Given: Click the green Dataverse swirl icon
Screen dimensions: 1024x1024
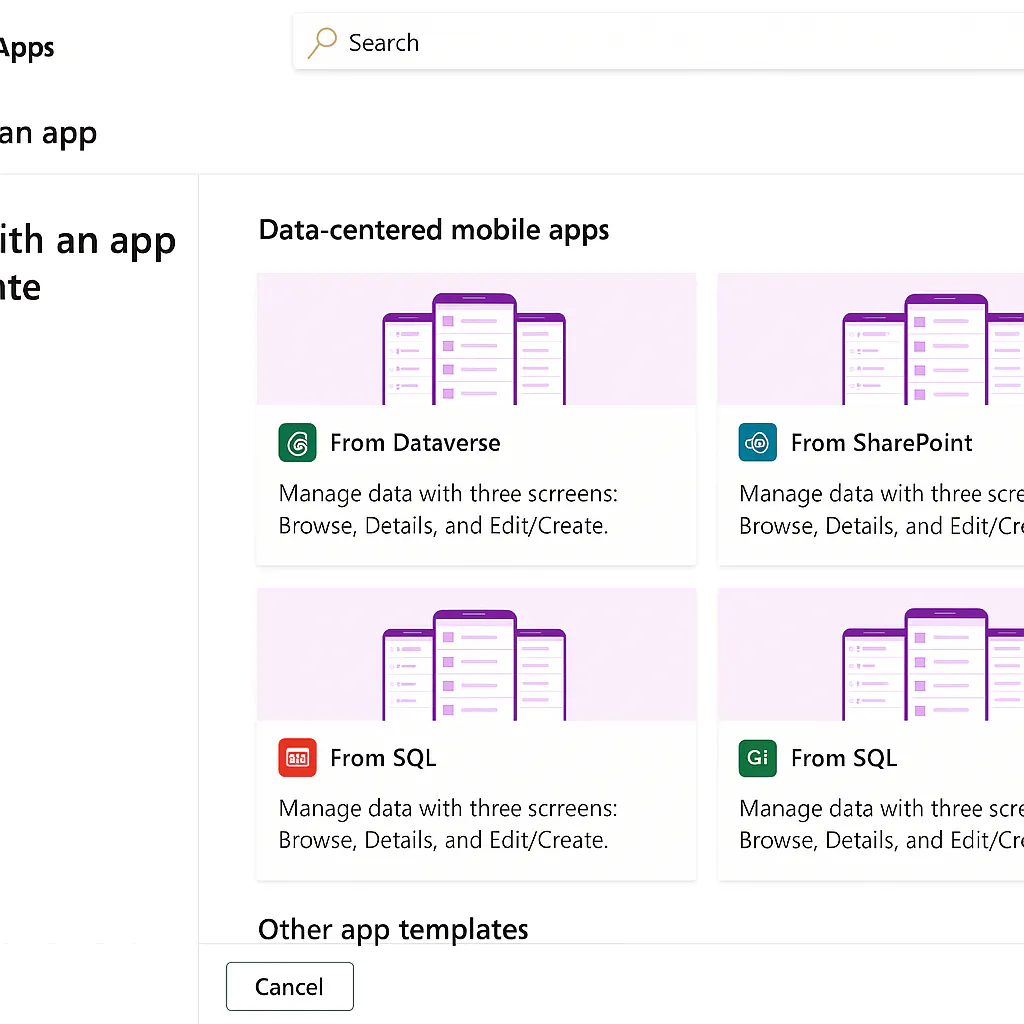Looking at the screenshot, I should [x=297, y=443].
